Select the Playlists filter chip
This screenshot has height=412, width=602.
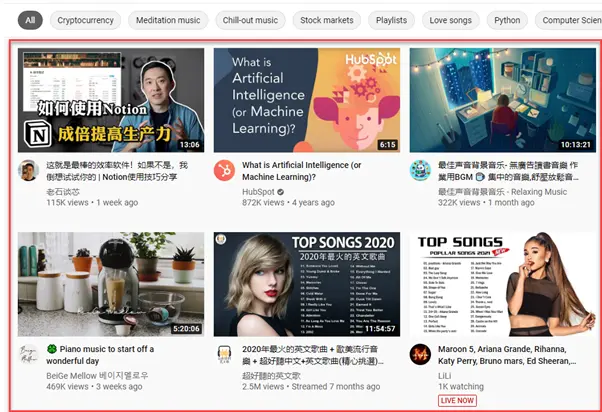point(391,20)
